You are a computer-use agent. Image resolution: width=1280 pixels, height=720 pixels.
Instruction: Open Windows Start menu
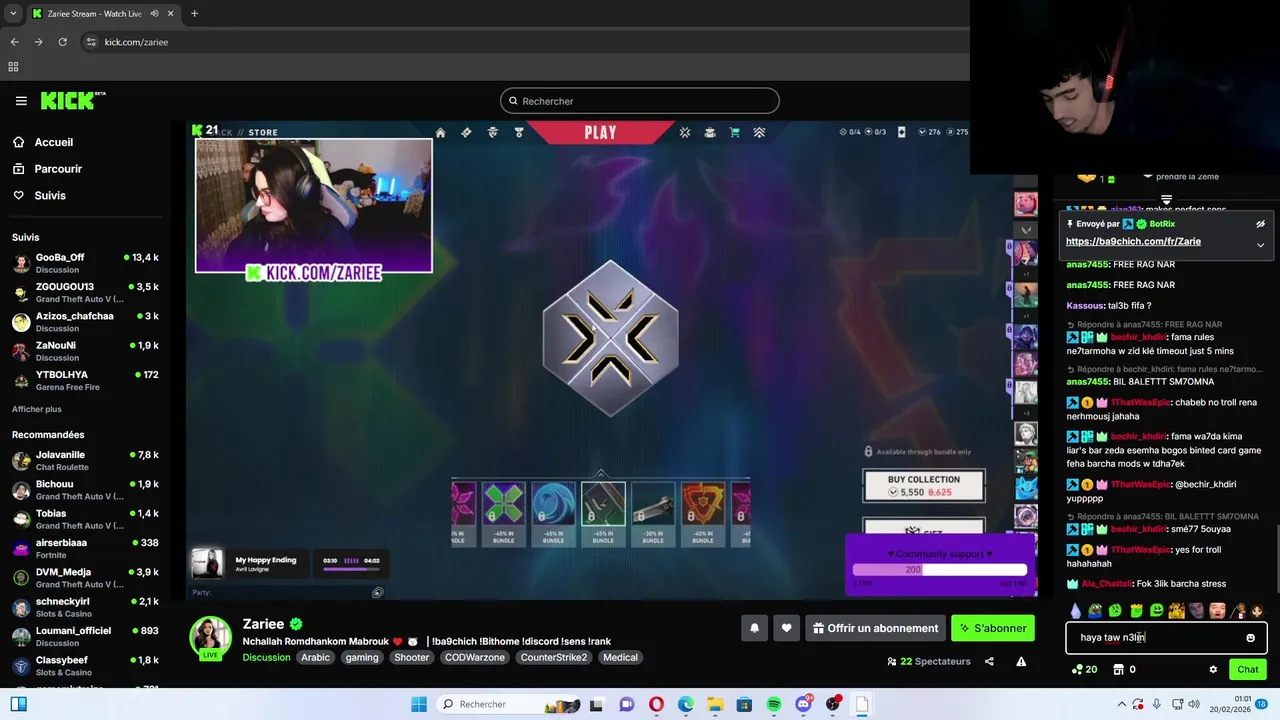(419, 704)
